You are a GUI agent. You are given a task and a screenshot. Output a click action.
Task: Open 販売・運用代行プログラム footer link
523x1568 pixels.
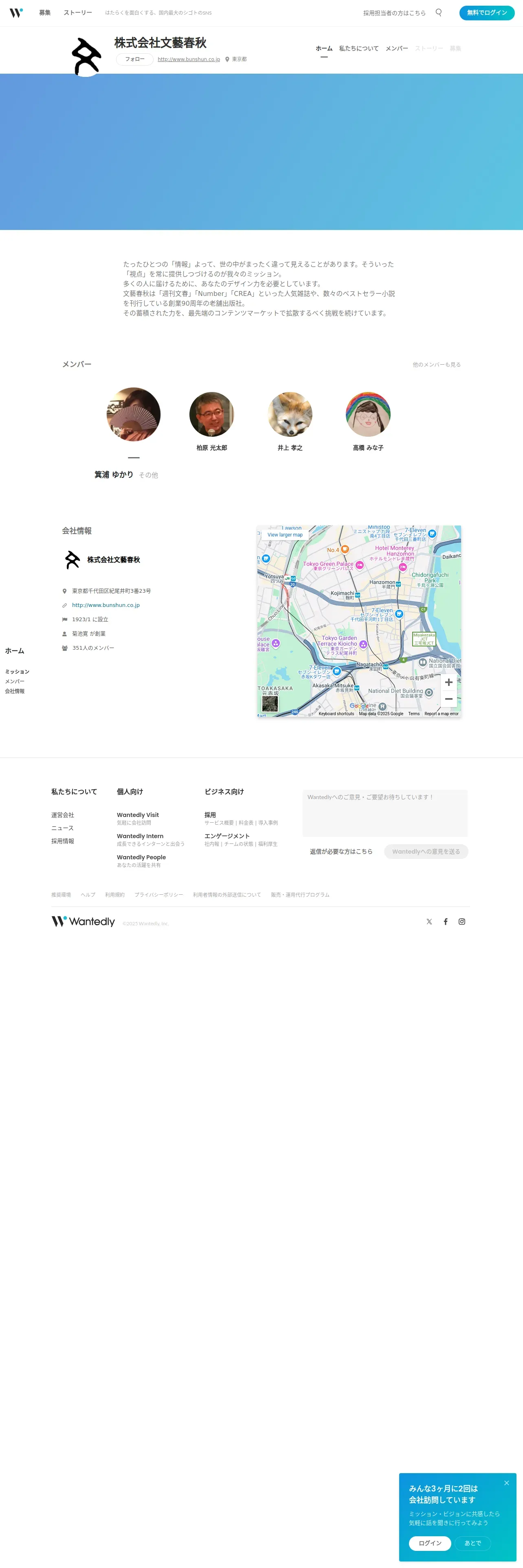(x=300, y=895)
